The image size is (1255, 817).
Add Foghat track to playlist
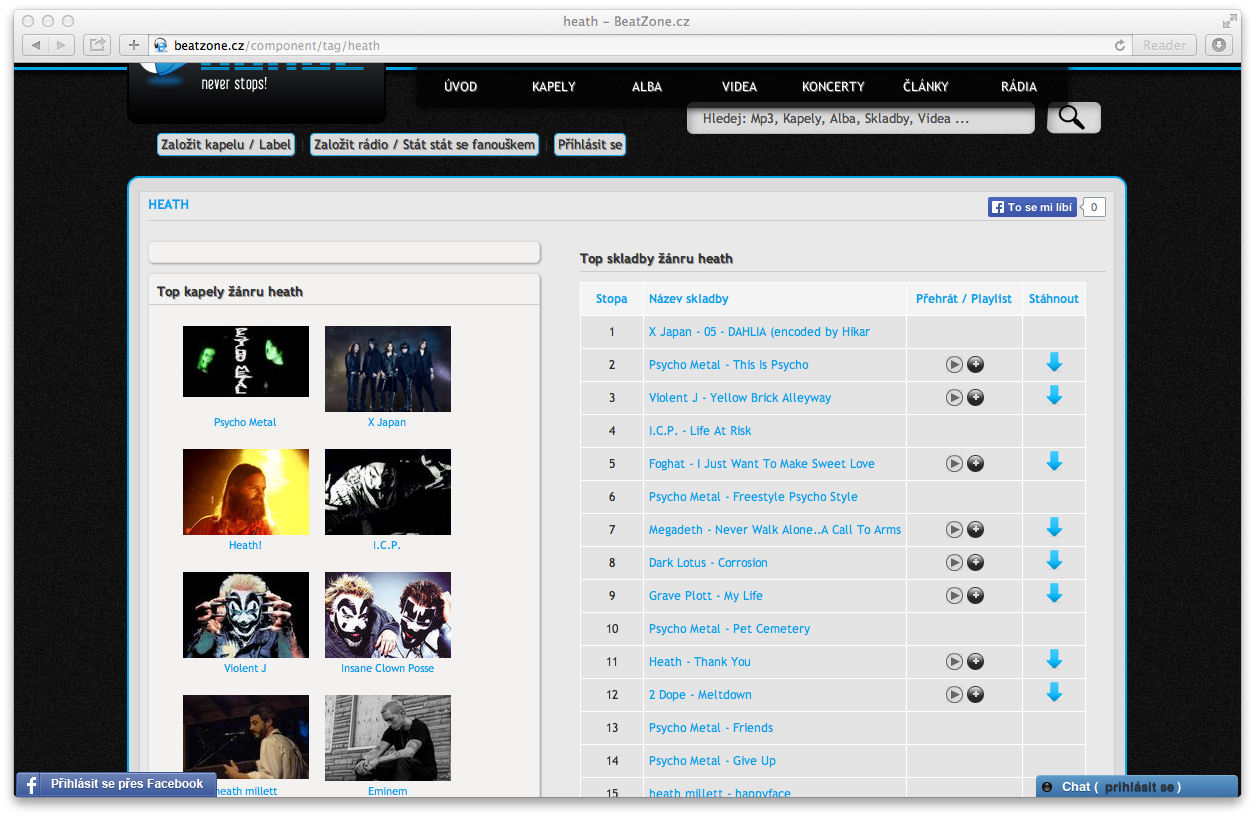(x=976, y=464)
